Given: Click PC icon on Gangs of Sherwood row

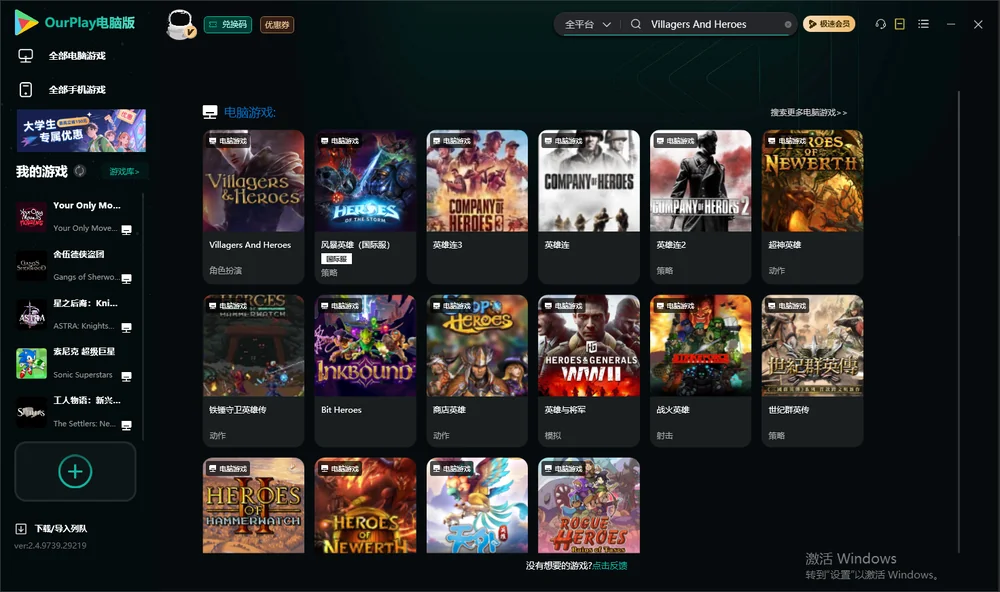Looking at the screenshot, I should pos(126,279).
